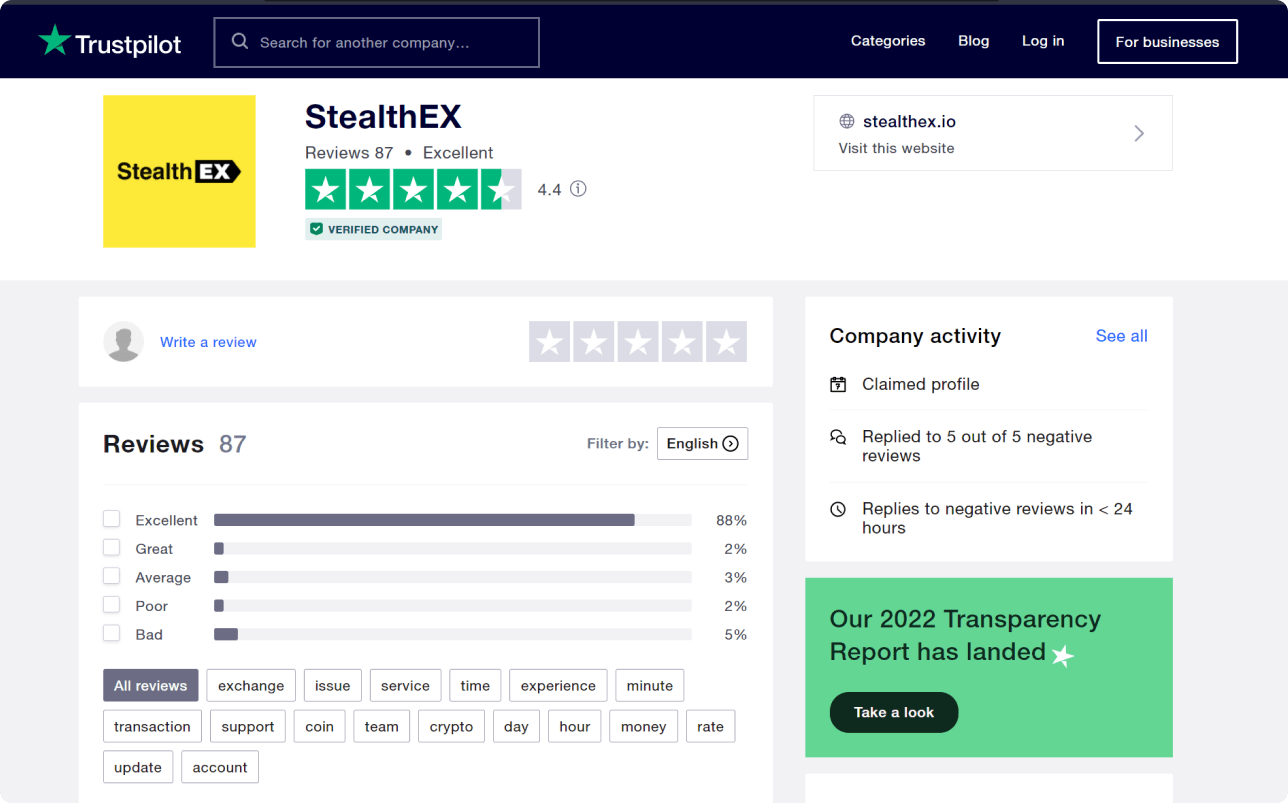This screenshot has height=803, width=1288.
Task: Filter reviews by account tag
Action: click(x=220, y=767)
